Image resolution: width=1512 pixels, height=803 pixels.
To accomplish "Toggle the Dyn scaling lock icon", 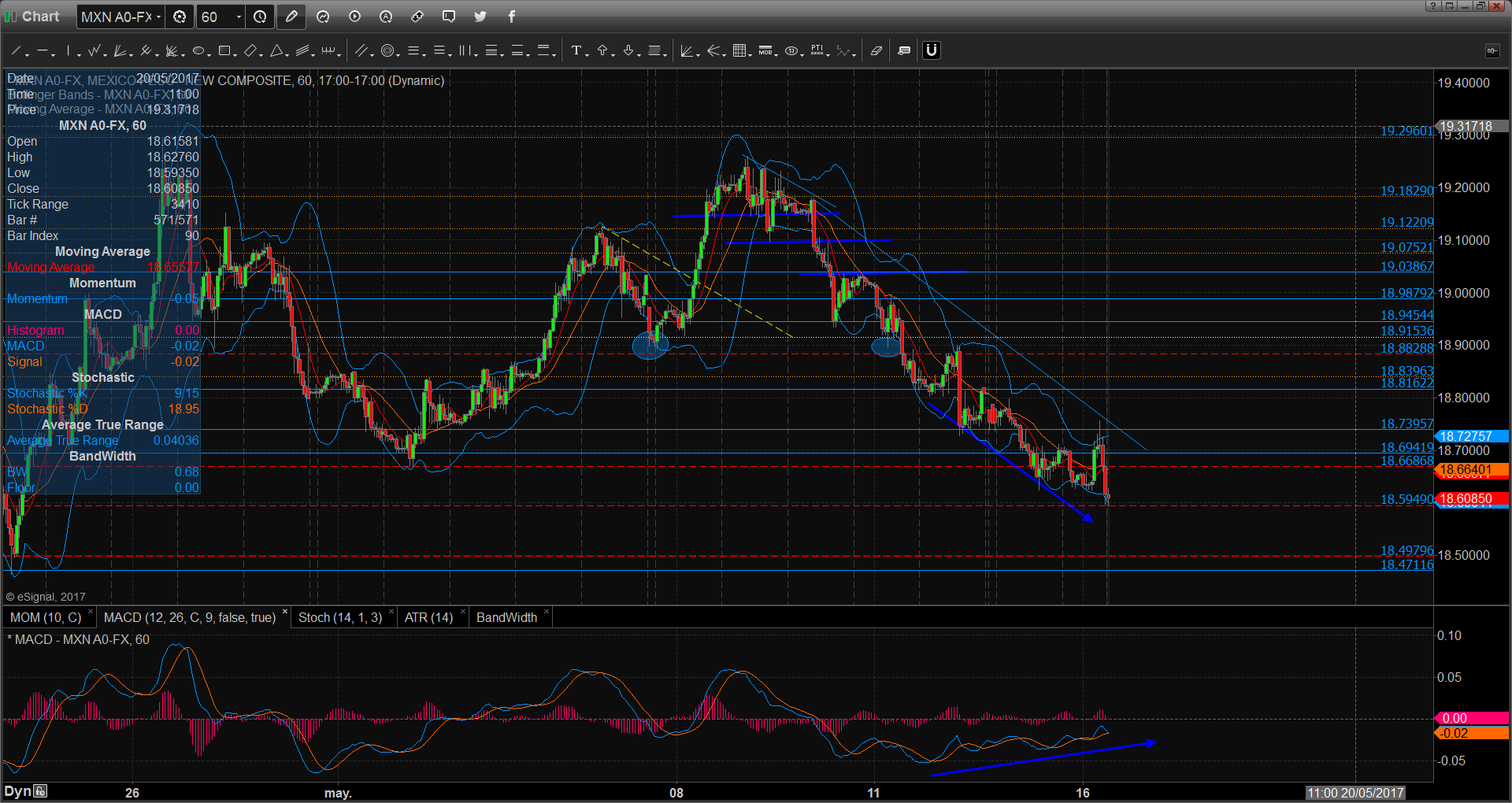I will coord(40,791).
